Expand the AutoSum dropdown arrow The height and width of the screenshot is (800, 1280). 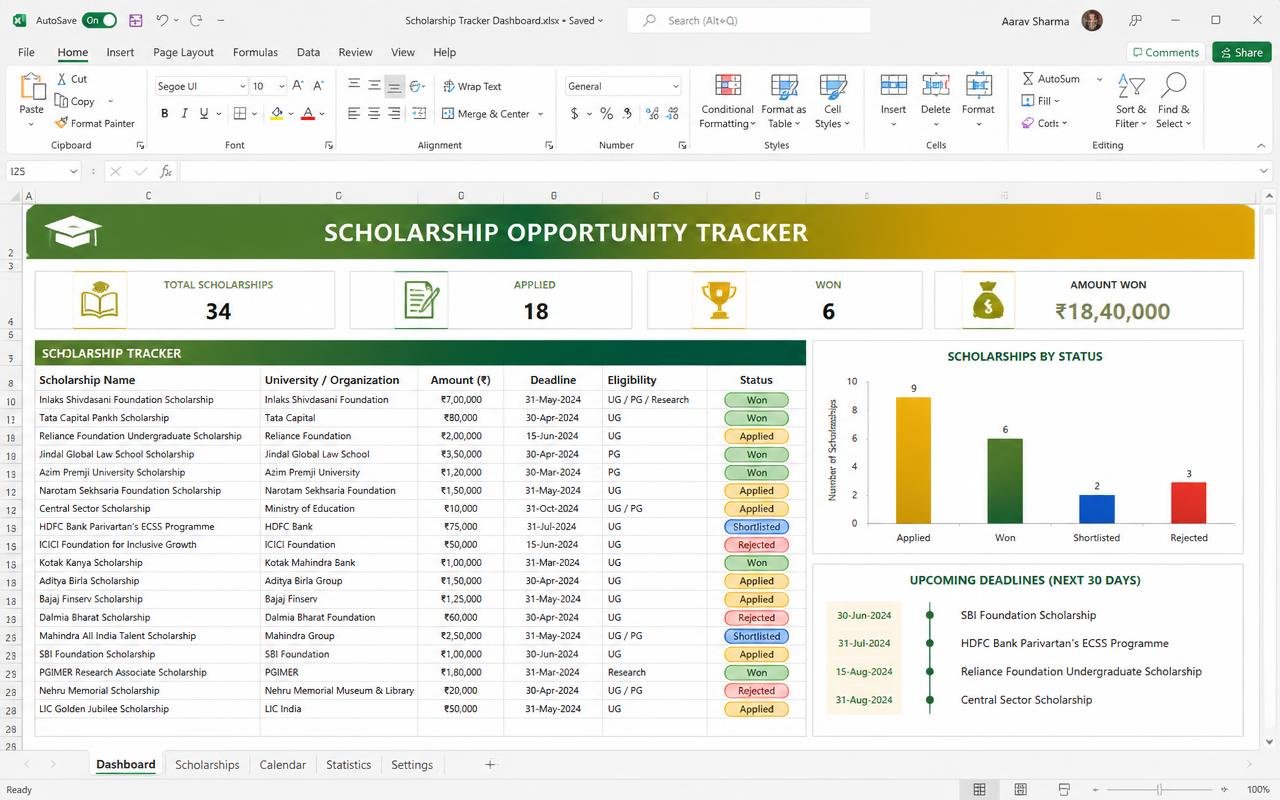pos(1099,79)
